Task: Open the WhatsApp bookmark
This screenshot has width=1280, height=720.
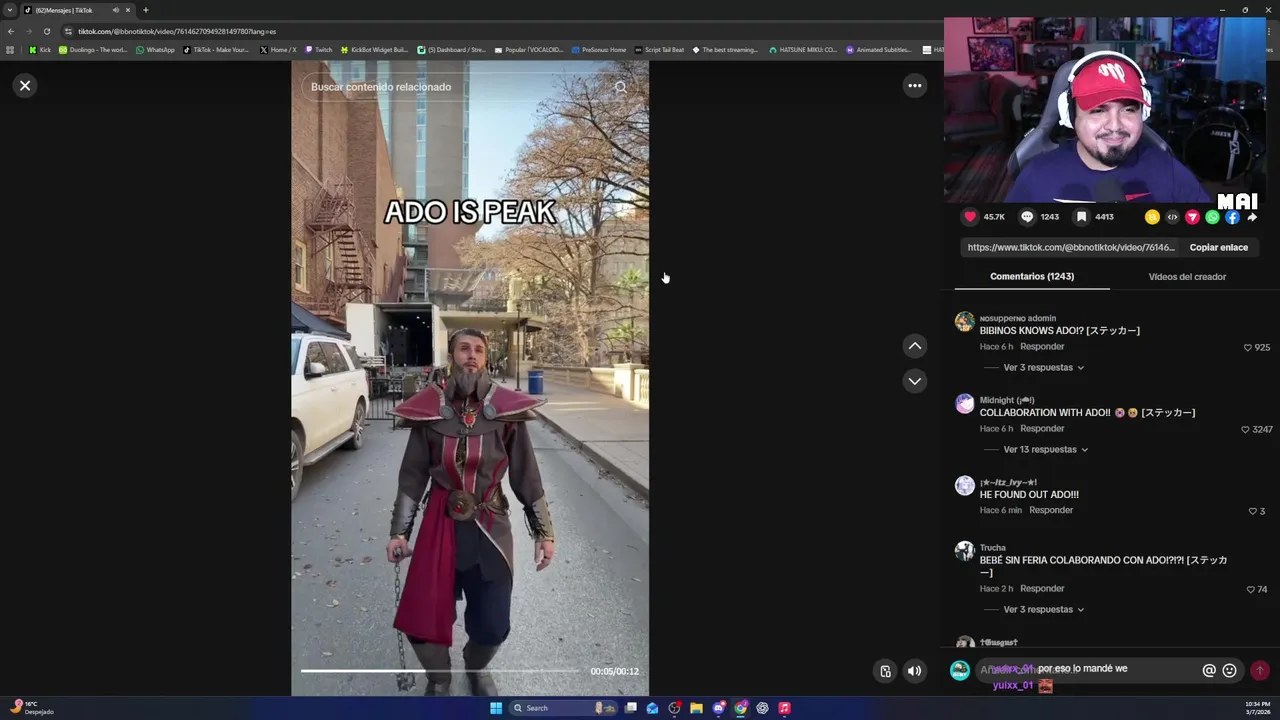Action: click(x=155, y=50)
